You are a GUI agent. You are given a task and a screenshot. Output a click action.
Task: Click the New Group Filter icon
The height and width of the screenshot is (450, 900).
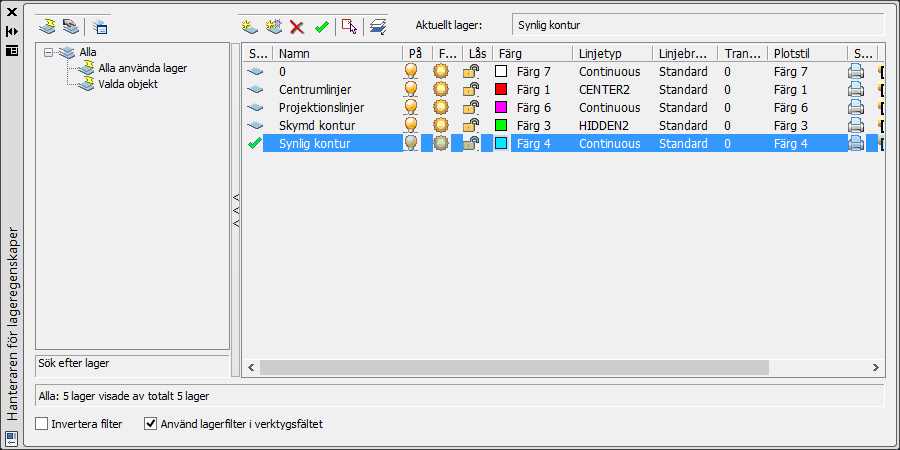click(x=70, y=26)
